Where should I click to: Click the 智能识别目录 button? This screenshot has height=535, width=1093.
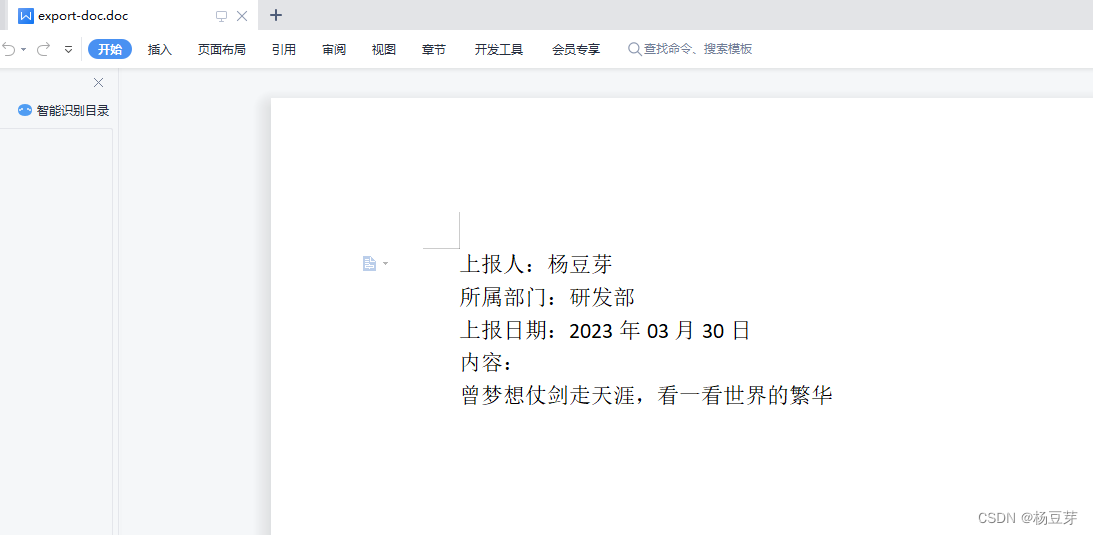[x=63, y=110]
